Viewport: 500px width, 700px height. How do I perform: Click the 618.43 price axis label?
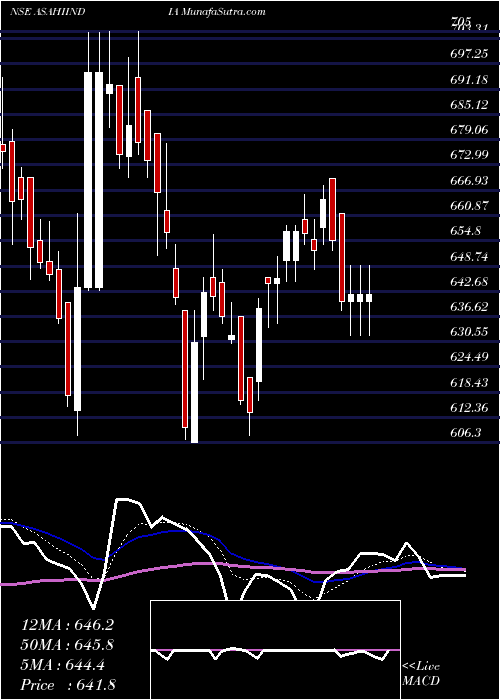pos(467,383)
